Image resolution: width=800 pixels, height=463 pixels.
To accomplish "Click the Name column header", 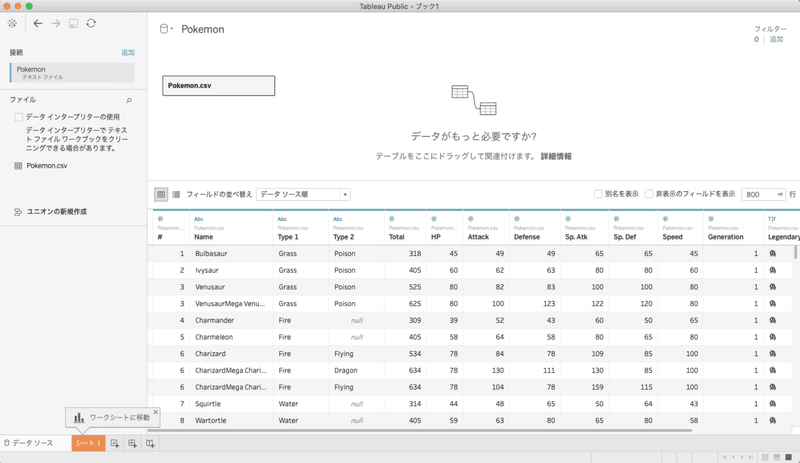I will tap(204, 237).
